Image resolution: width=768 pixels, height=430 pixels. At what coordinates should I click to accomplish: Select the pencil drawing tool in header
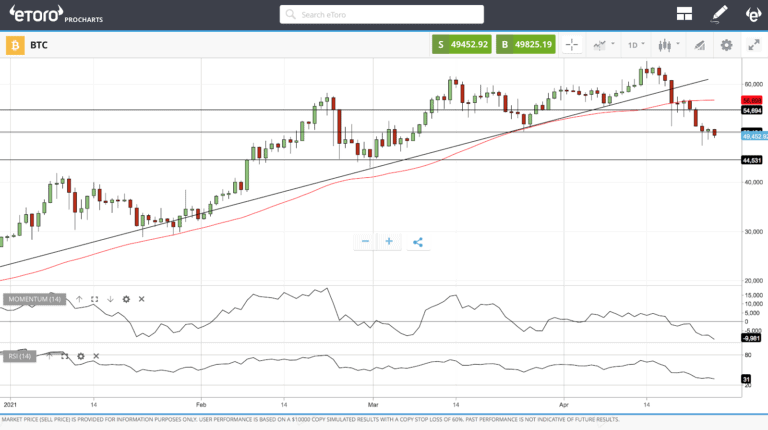tap(719, 14)
